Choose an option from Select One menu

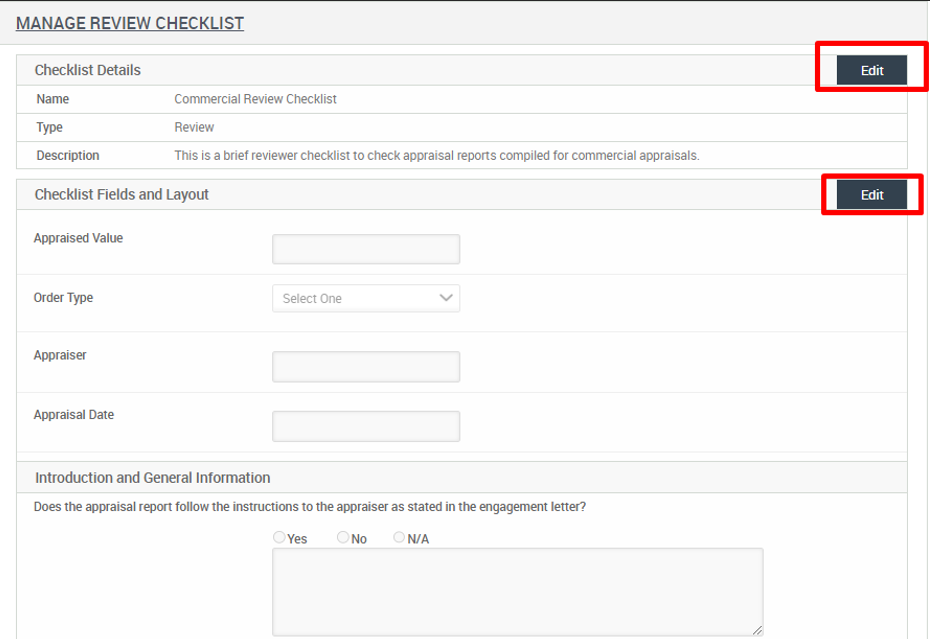[366, 298]
